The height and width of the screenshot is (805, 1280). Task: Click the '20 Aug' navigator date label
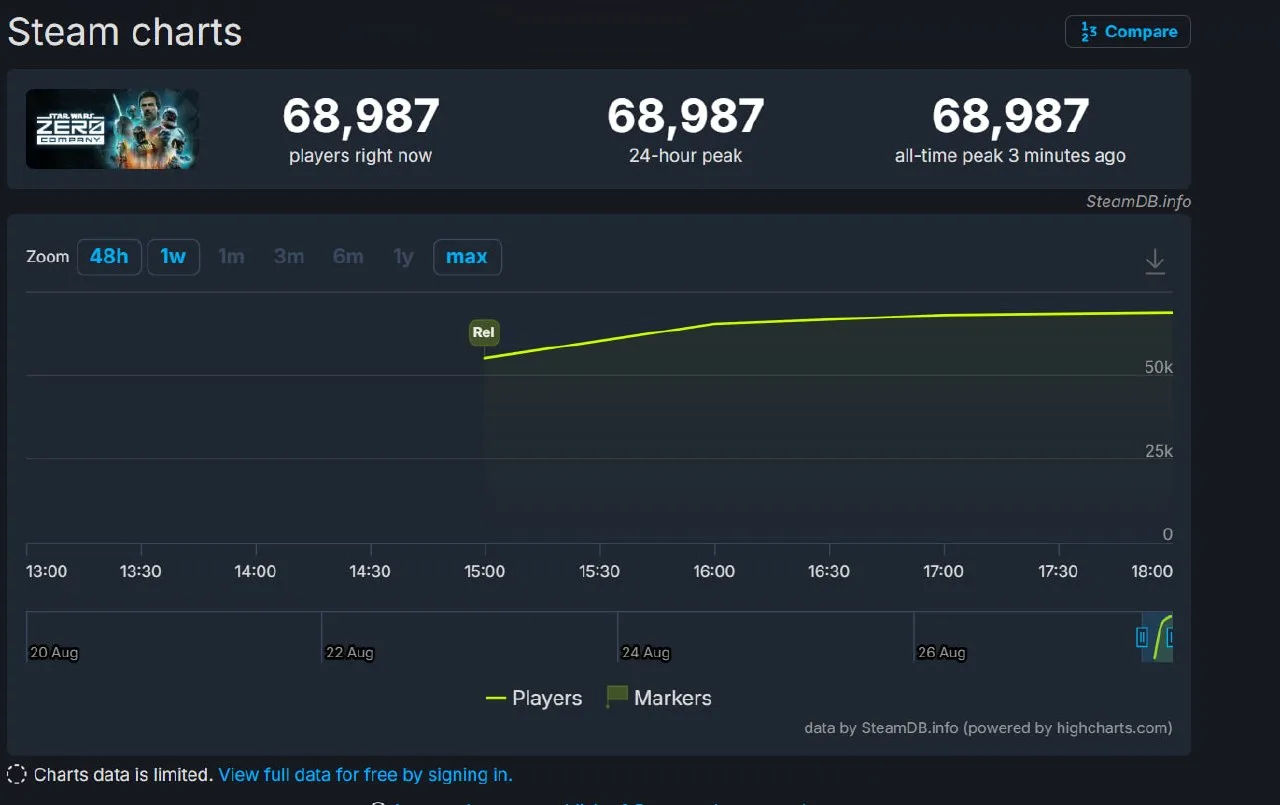click(x=54, y=653)
